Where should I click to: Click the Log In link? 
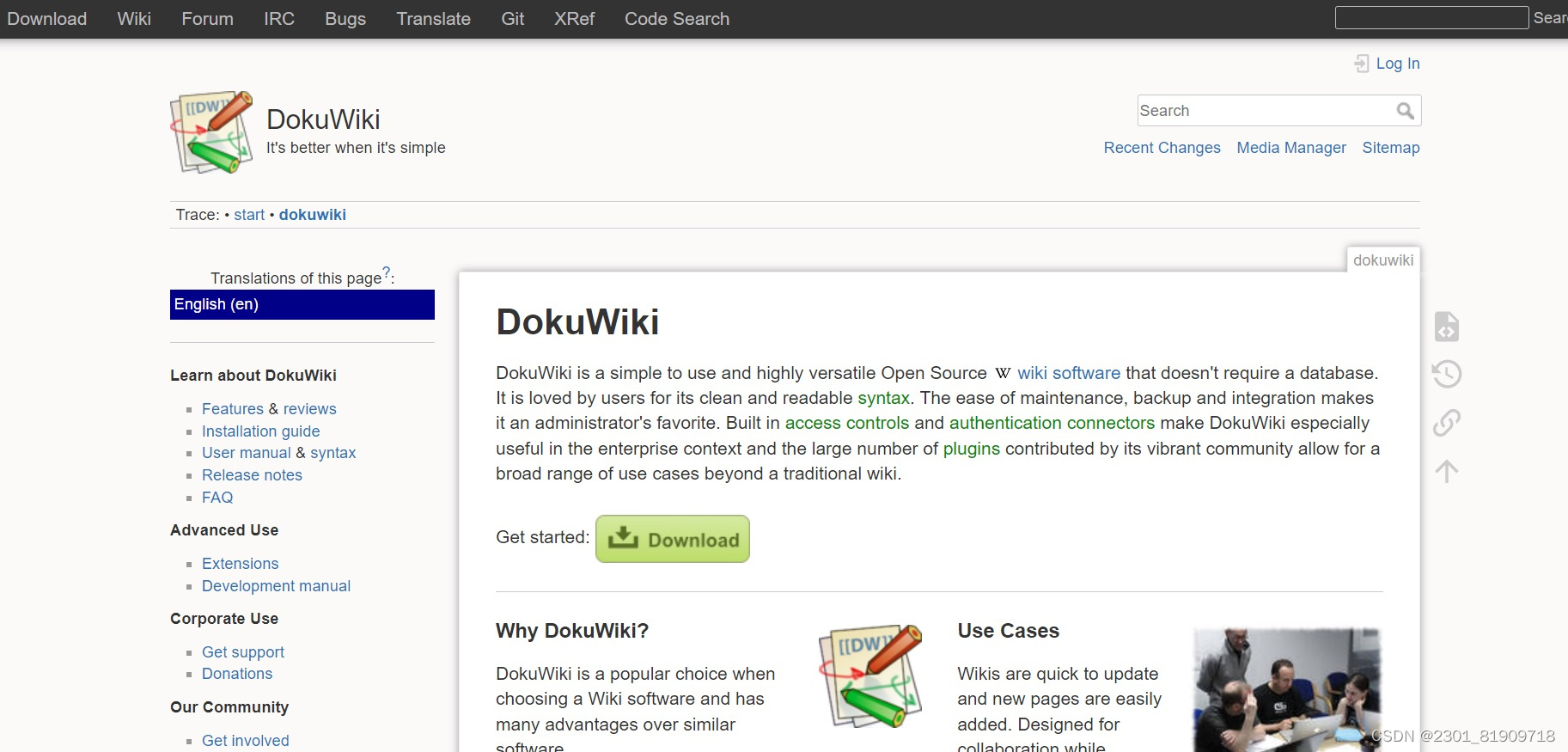[1398, 64]
